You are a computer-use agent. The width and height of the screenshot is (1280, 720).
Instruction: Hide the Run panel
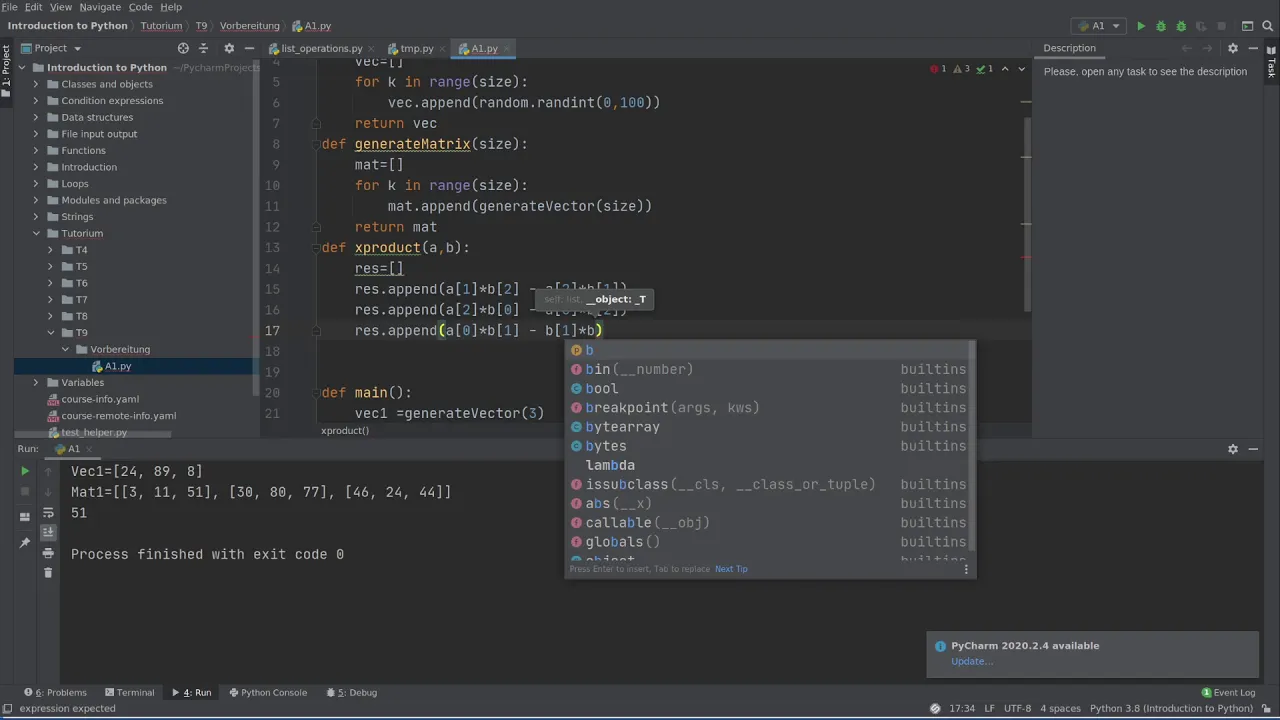coord(1253,449)
